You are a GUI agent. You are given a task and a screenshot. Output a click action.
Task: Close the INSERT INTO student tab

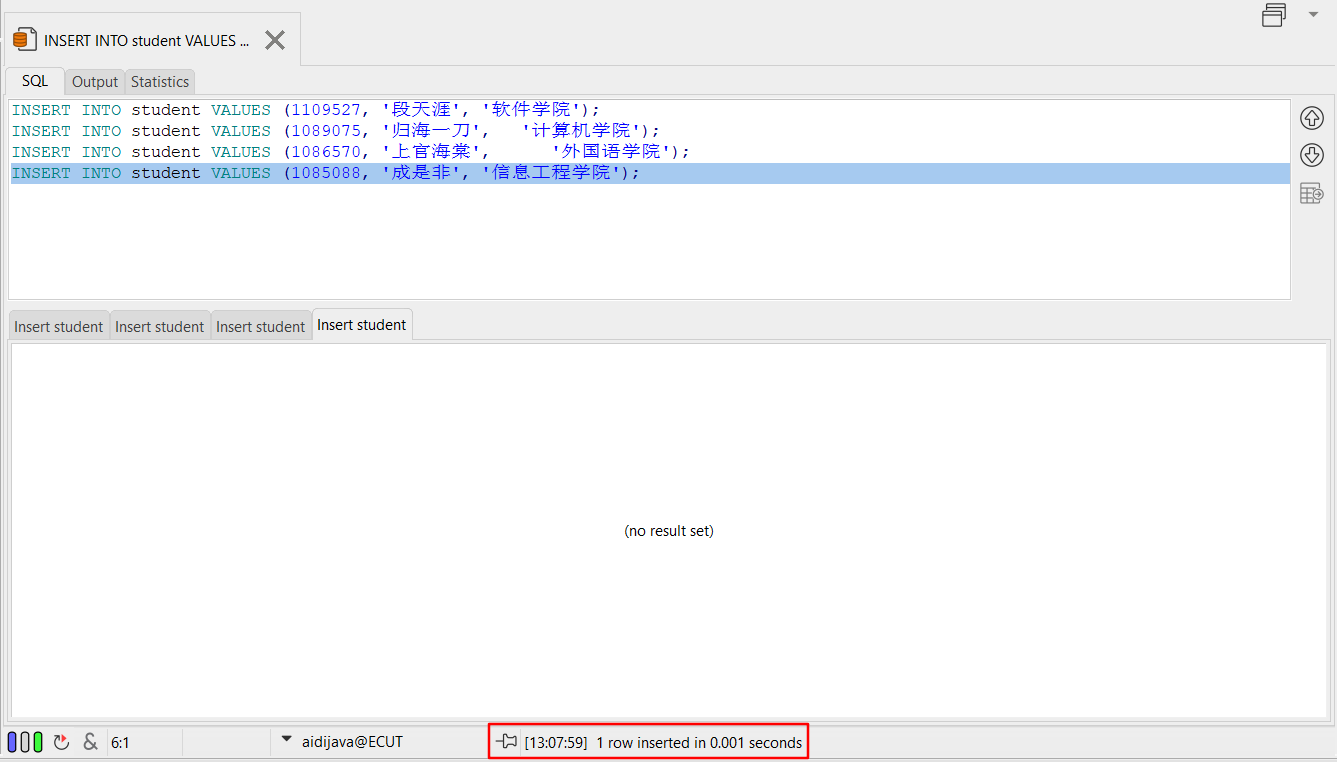[275, 40]
